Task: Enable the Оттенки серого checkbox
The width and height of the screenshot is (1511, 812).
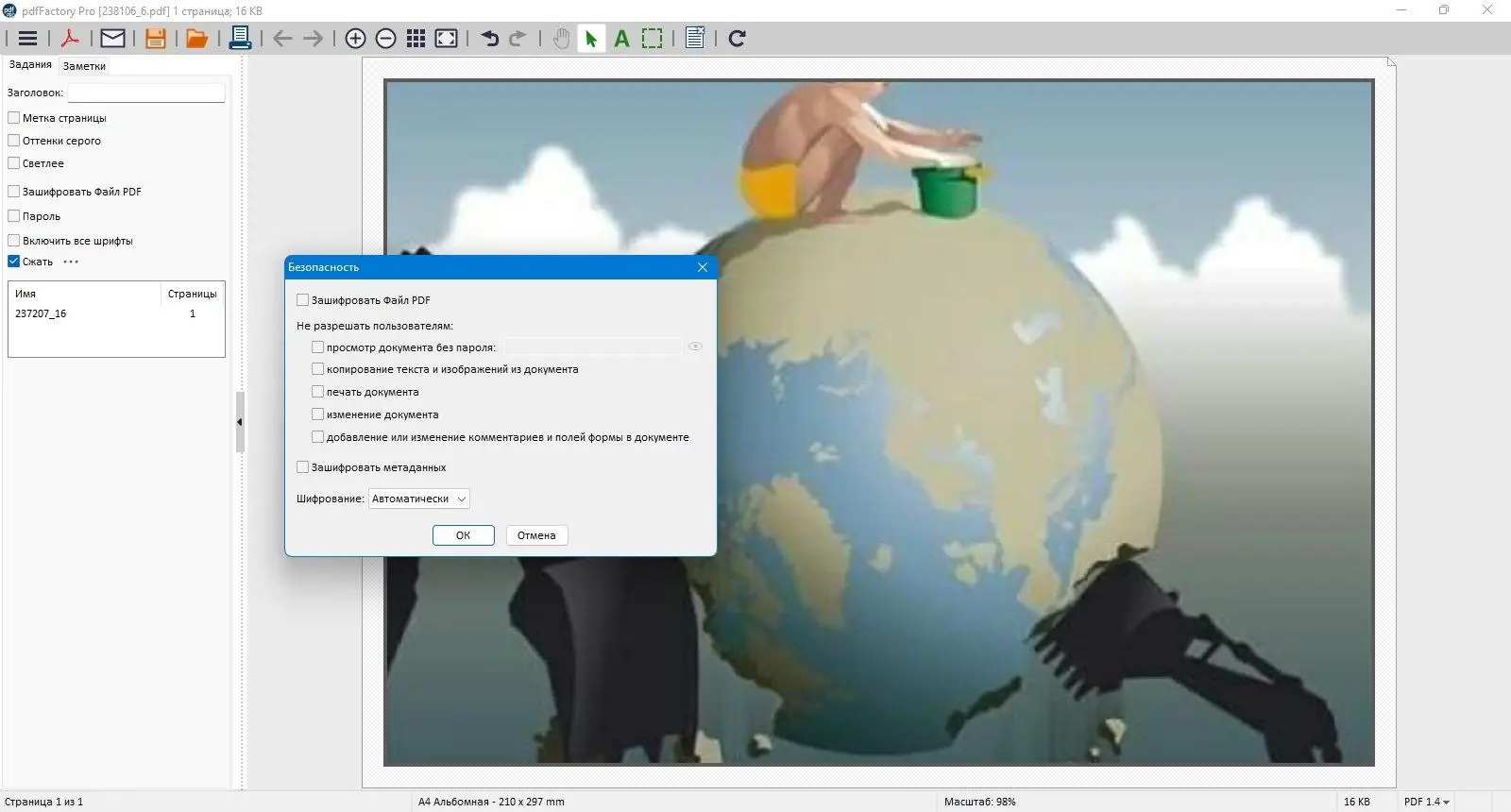Action: pyautogui.click(x=14, y=141)
